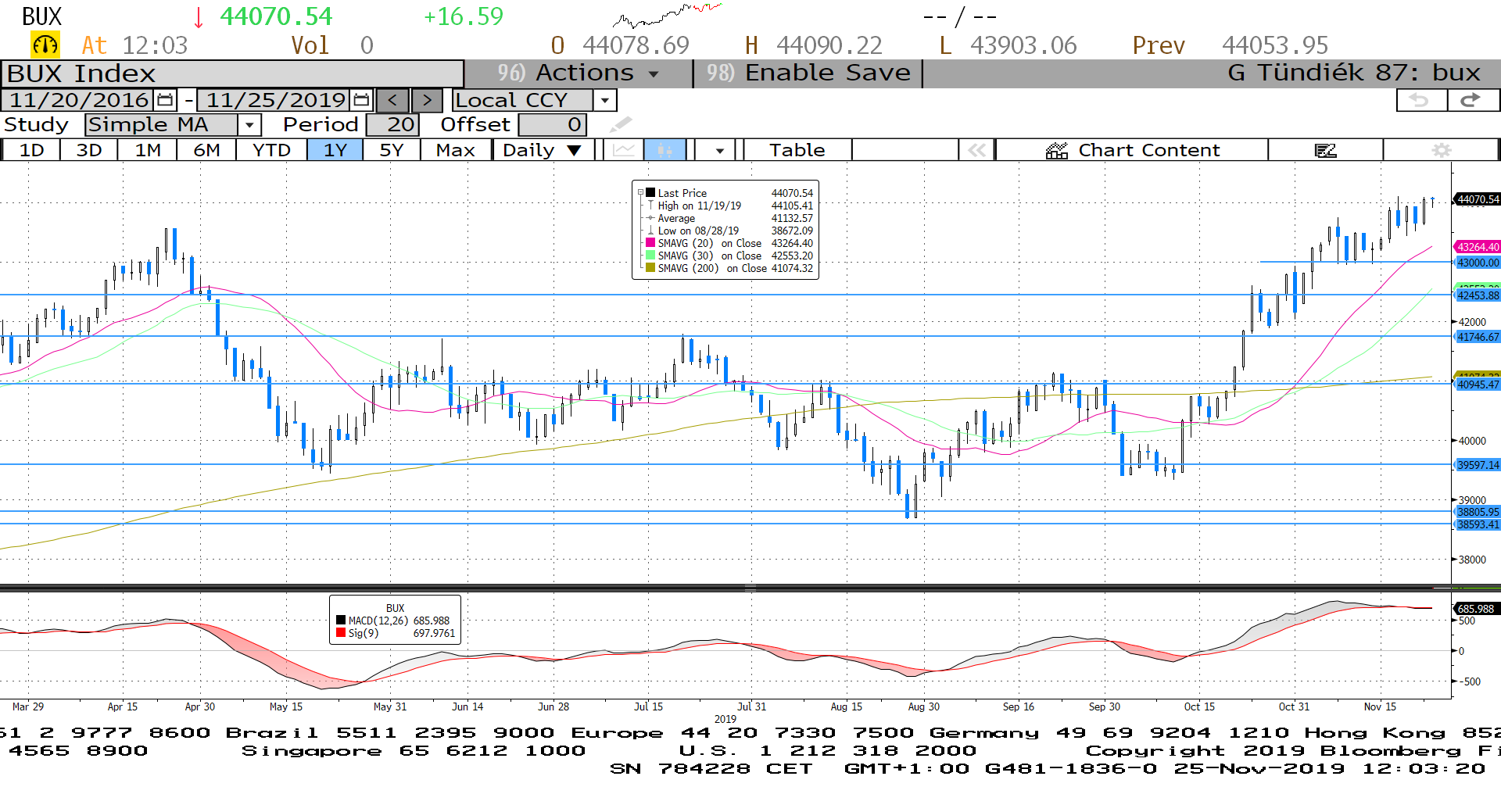1501x812 pixels.
Task: Select the 3D time range
Action: point(89,150)
